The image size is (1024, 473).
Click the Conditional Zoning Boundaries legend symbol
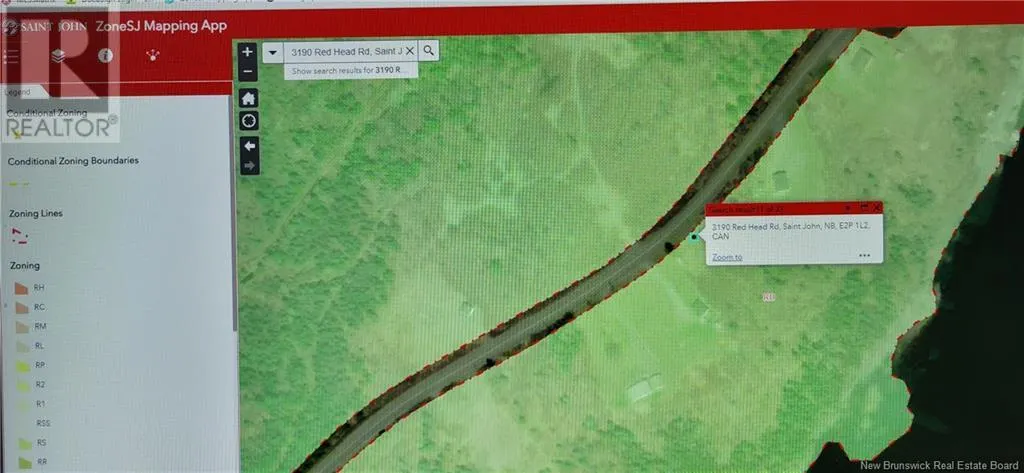[x=19, y=184]
